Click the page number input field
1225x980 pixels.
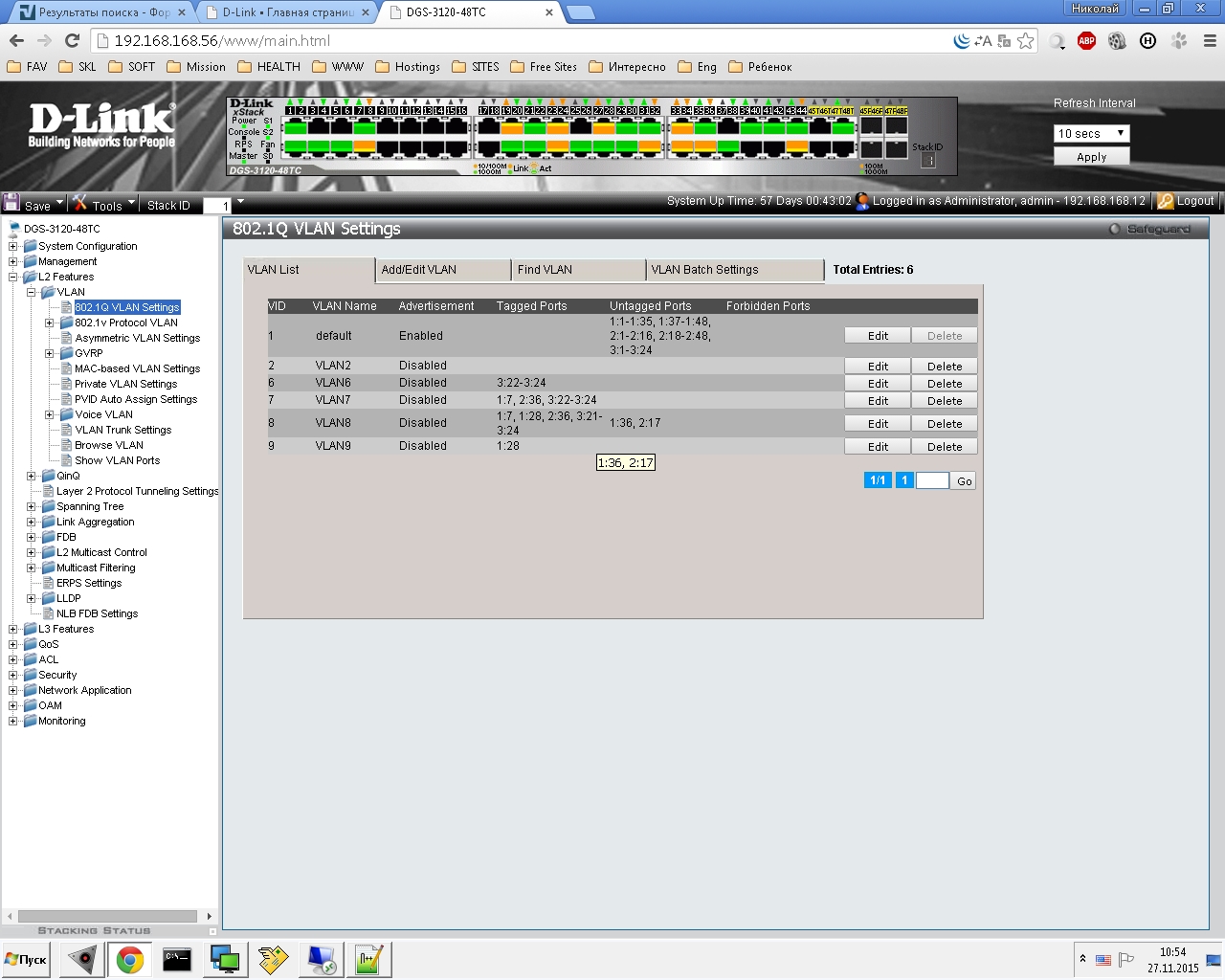932,480
